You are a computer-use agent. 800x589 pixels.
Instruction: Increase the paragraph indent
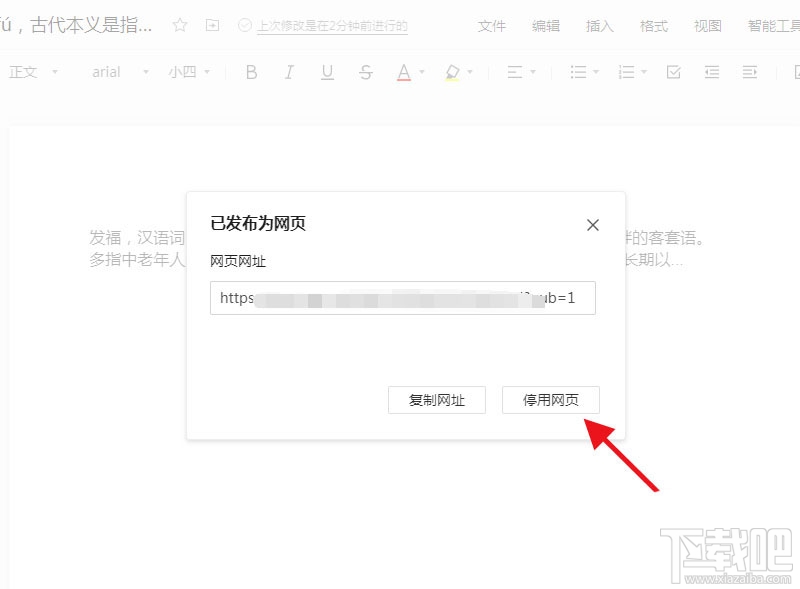(748, 72)
